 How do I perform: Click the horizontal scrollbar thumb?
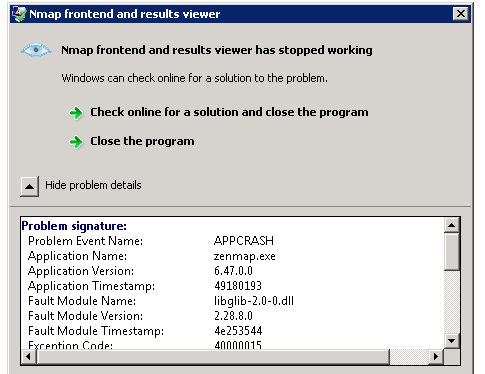[213, 357]
